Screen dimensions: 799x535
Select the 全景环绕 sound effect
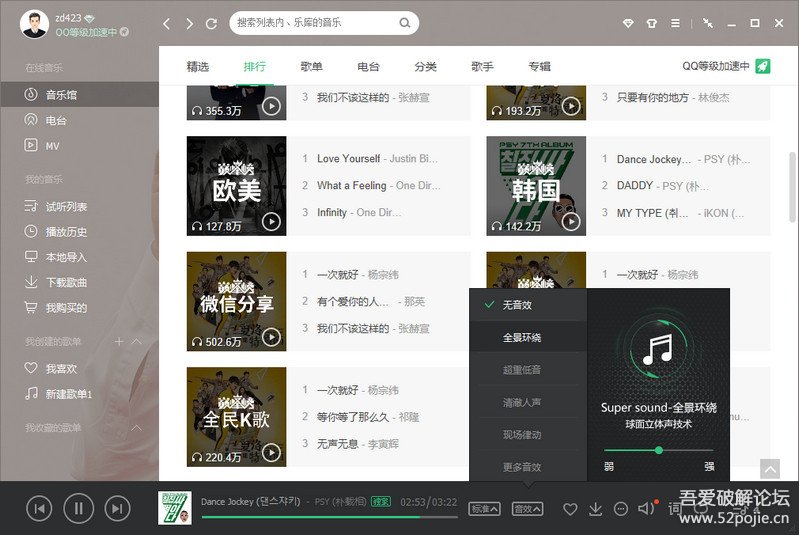point(528,337)
